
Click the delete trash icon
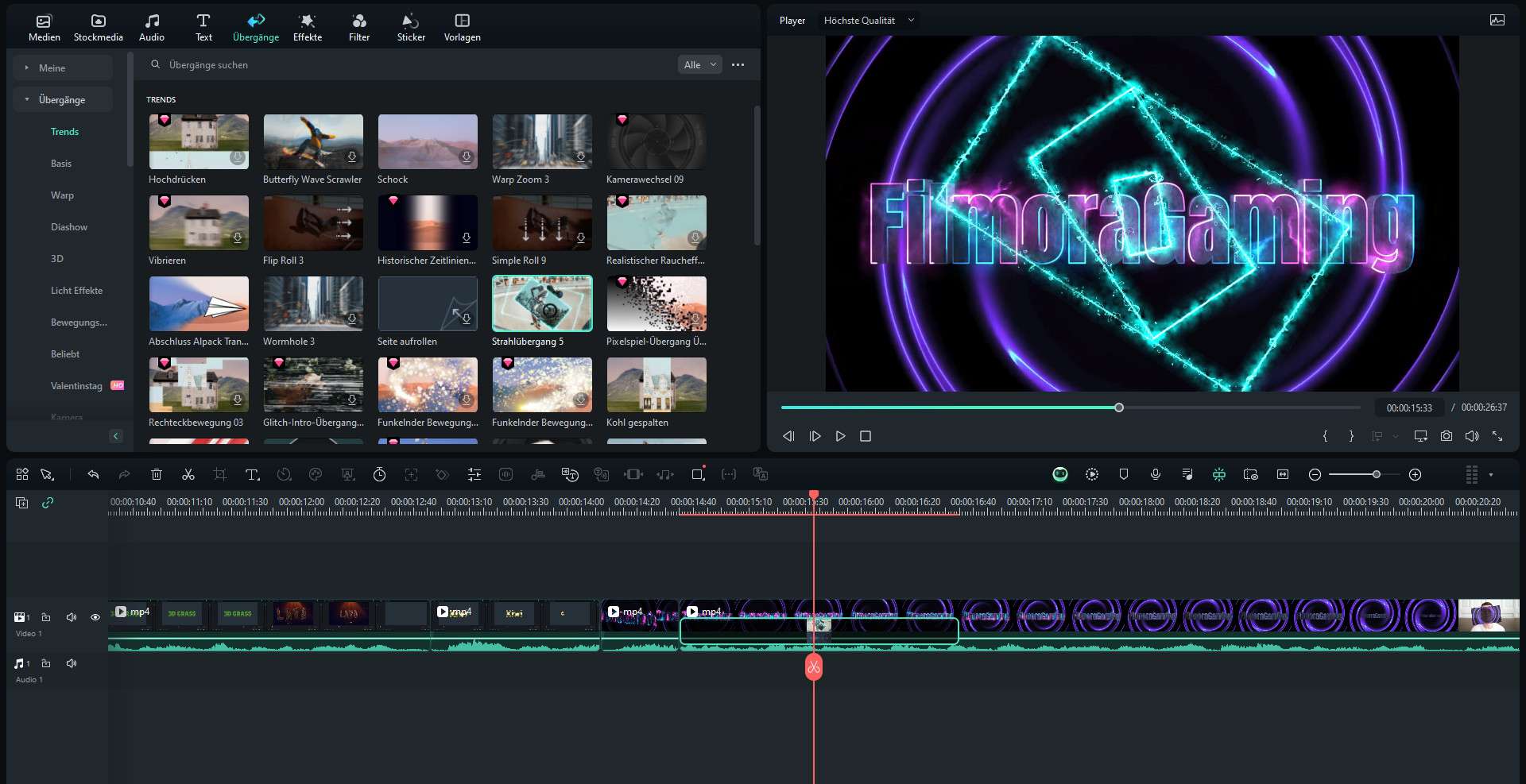[x=157, y=474]
